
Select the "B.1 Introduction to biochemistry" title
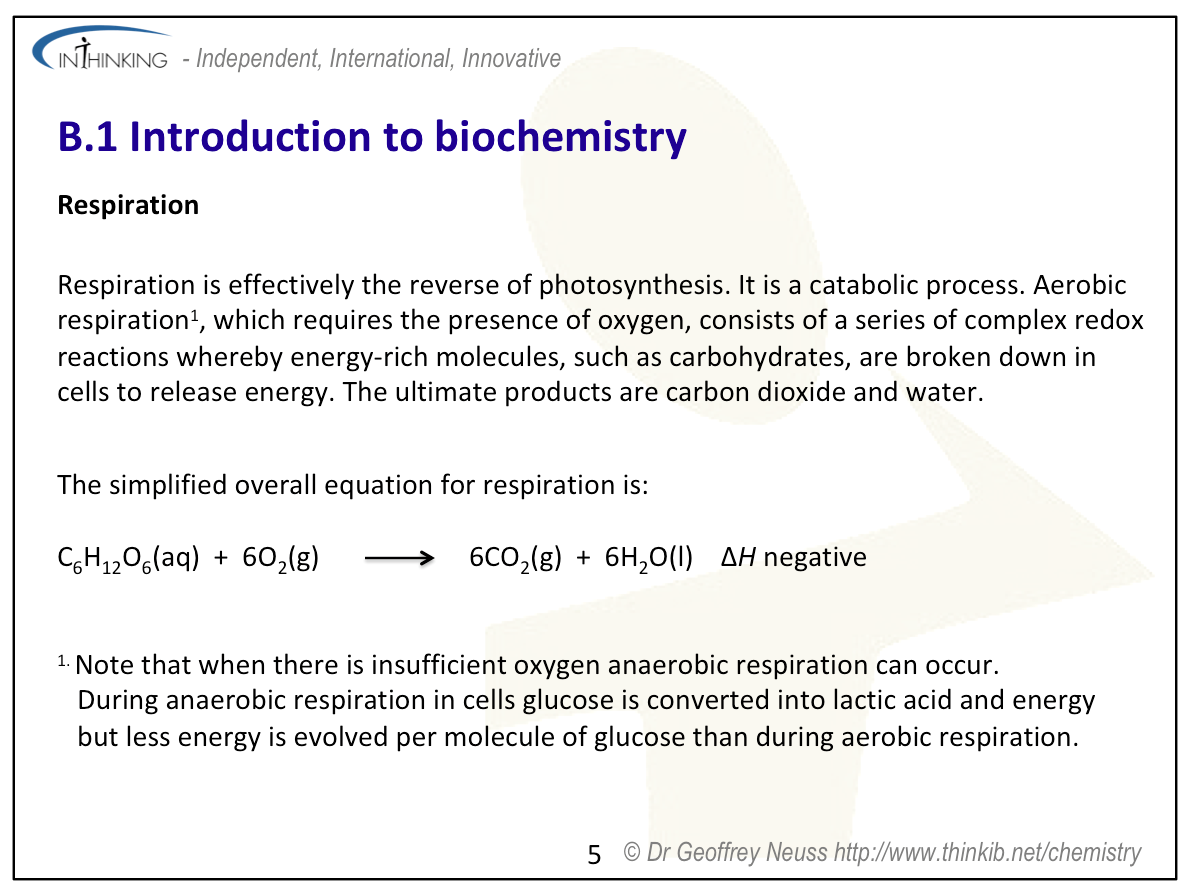point(372,138)
